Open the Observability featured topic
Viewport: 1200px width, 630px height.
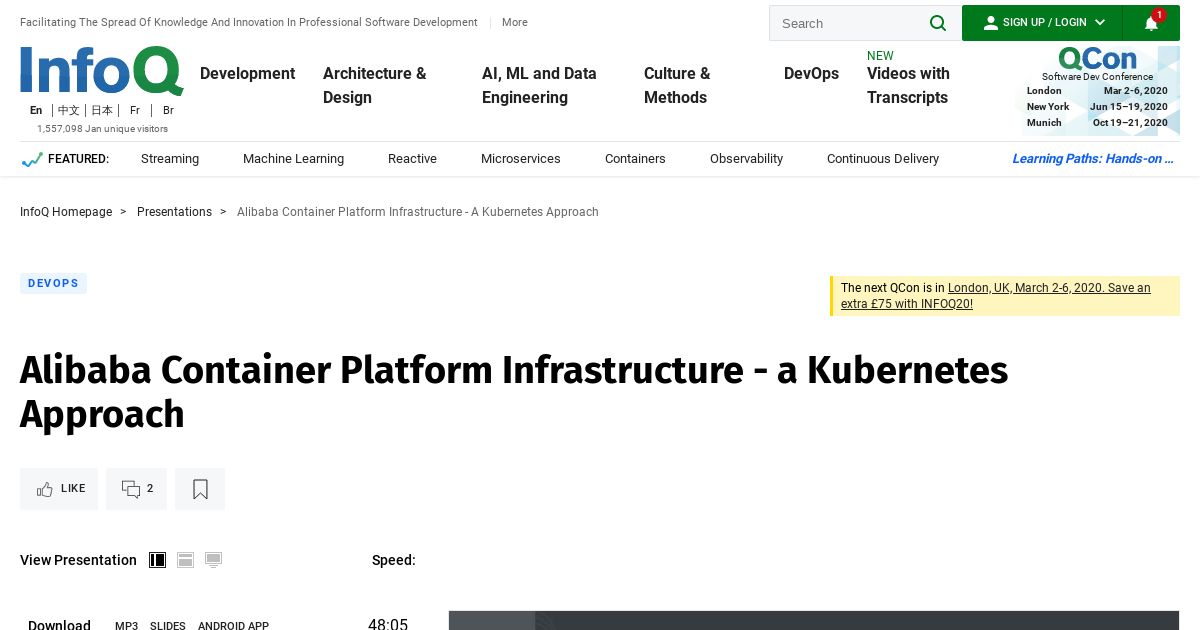[746, 159]
